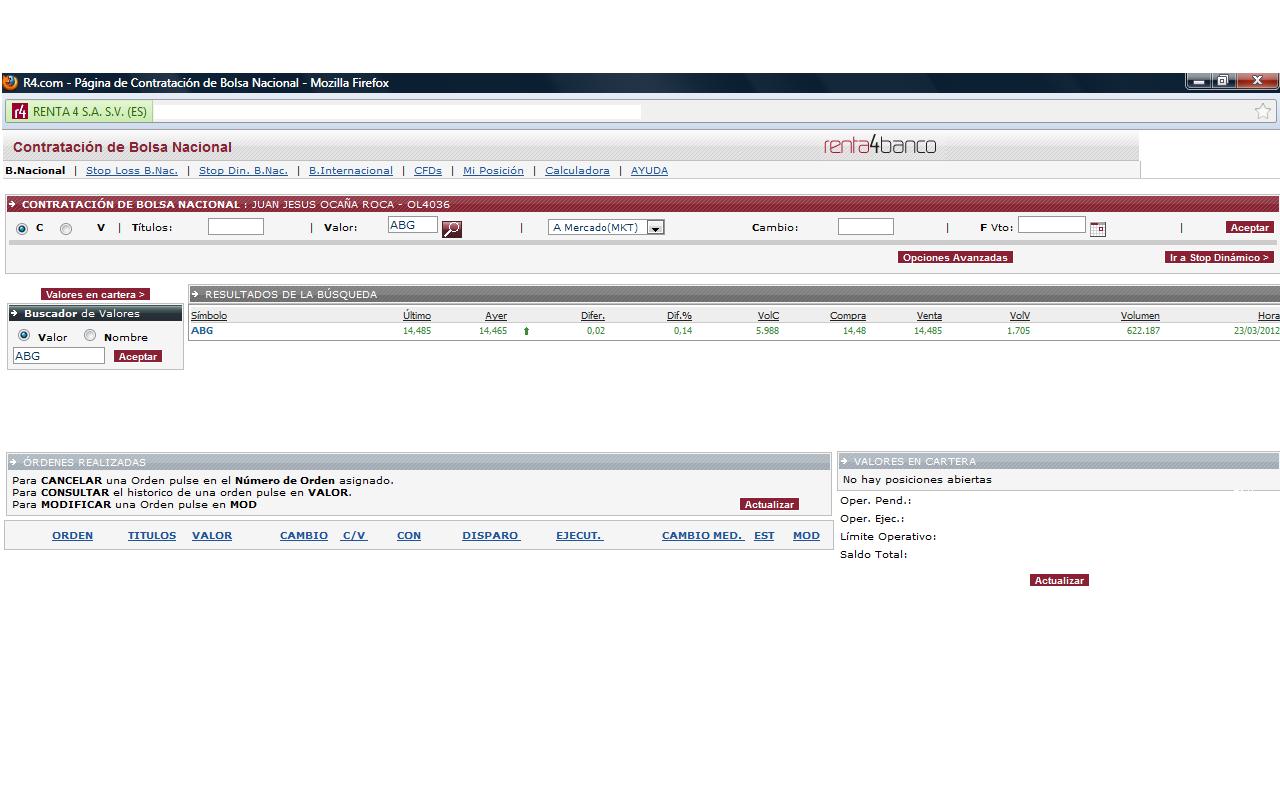This screenshot has height=800, width=1280.
Task: Click the EST column header link
Action: point(764,536)
